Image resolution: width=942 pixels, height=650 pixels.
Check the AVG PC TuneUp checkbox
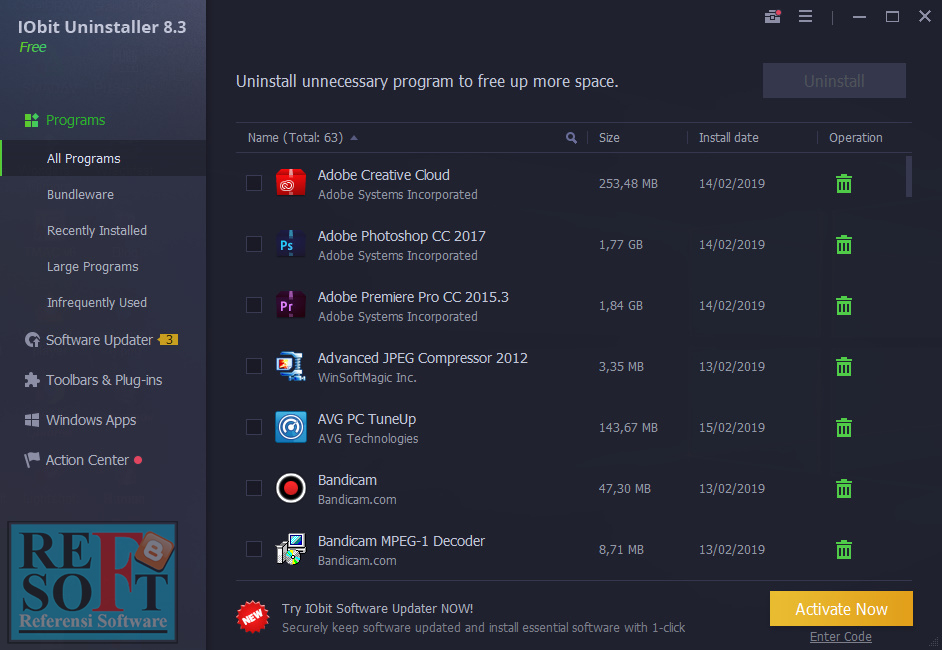tap(254, 427)
